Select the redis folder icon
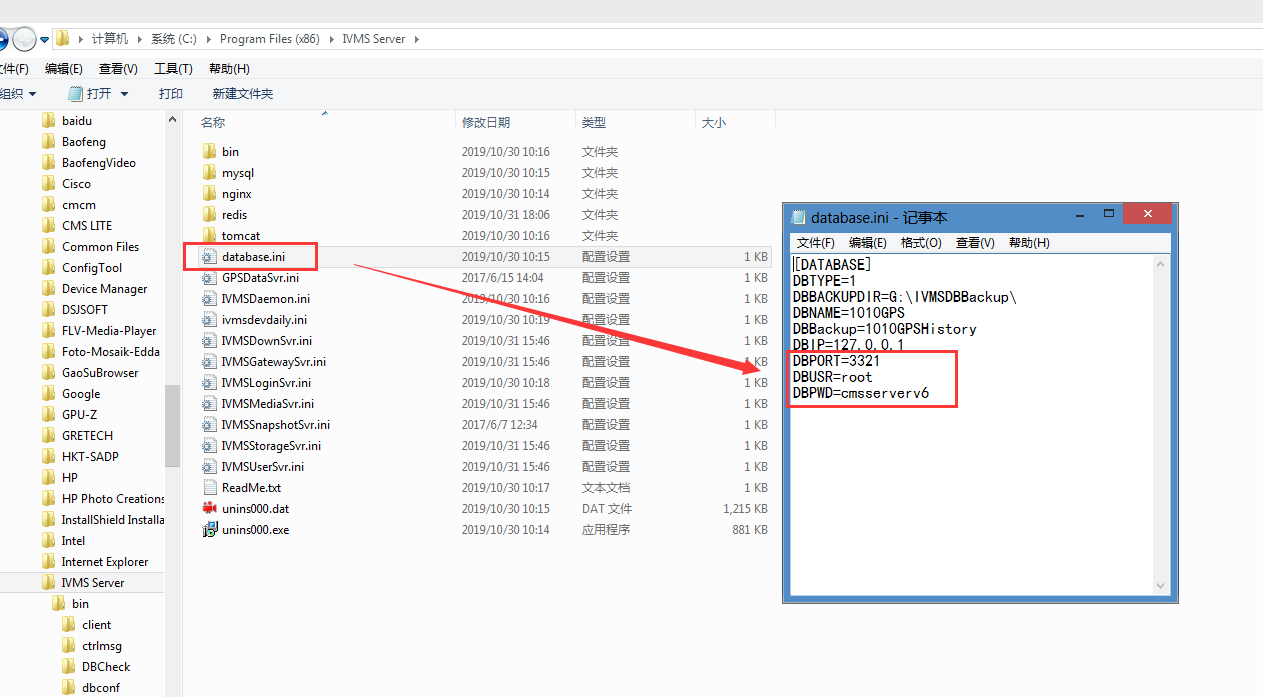The height and width of the screenshot is (697, 1263). click(x=209, y=214)
